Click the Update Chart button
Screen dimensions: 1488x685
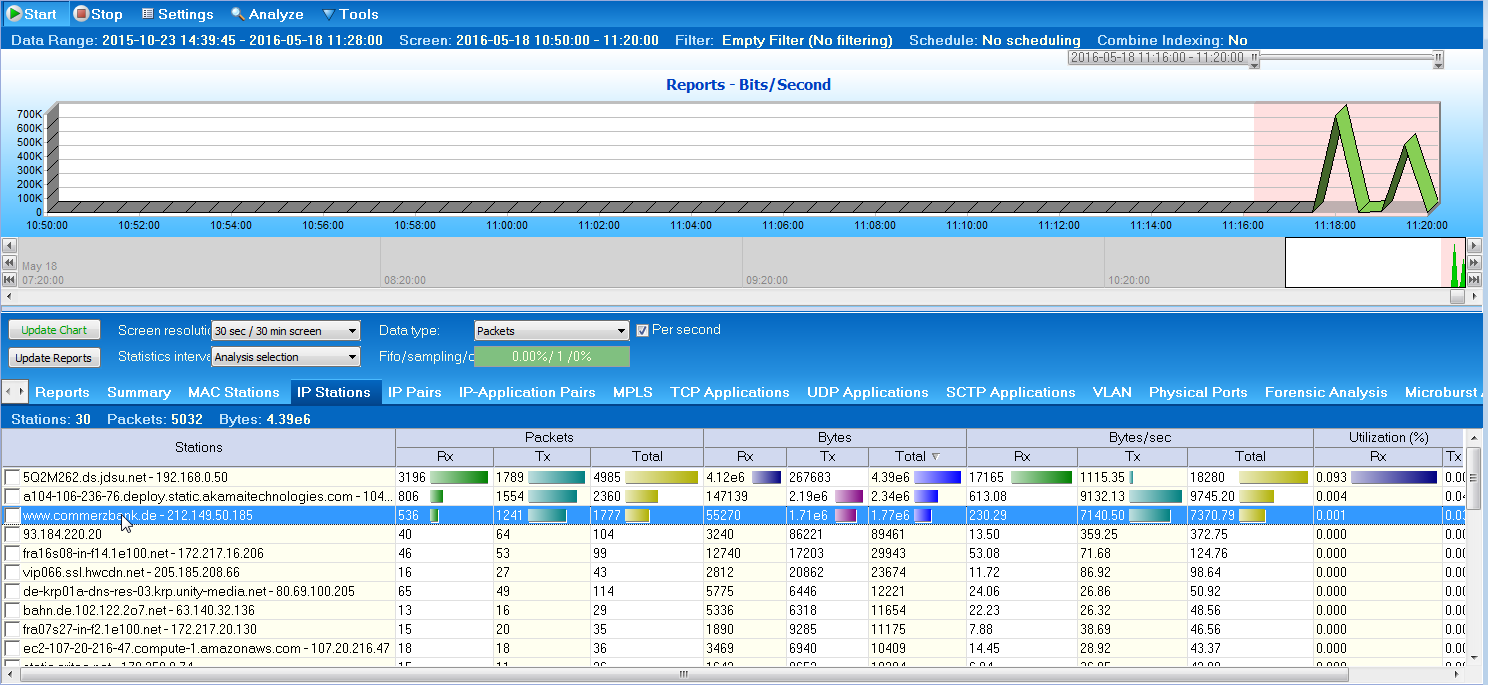tap(54, 330)
